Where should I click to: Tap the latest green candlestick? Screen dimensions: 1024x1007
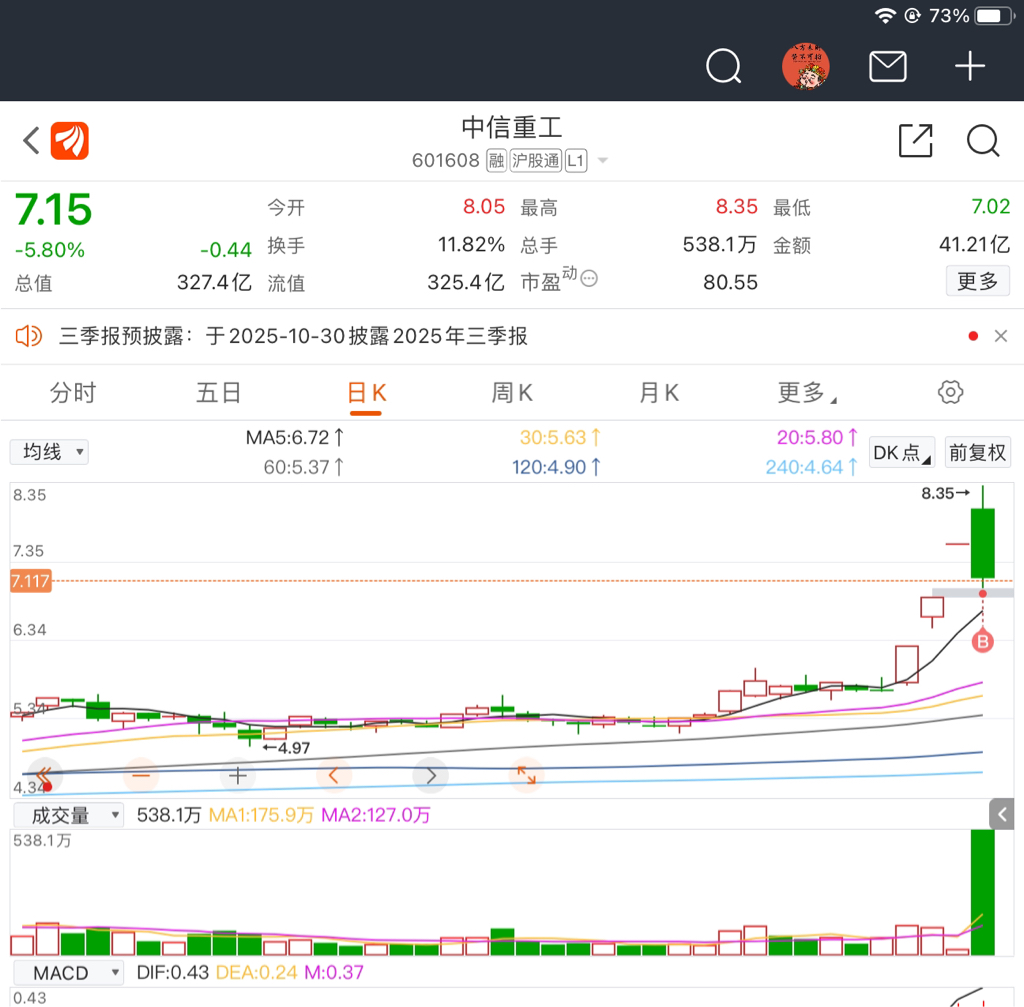point(982,543)
